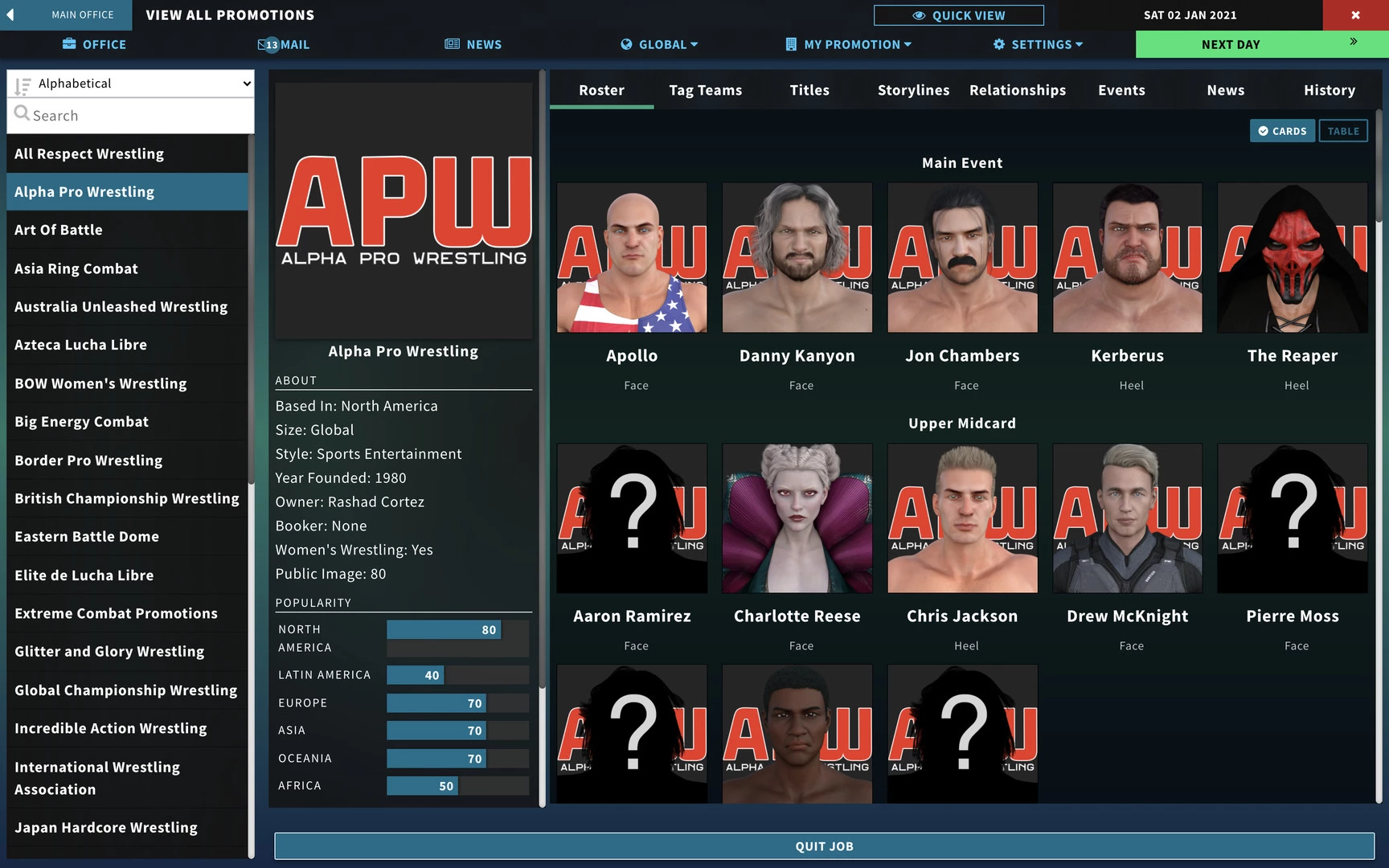Open Danny Kanyon's wrestler card
This screenshot has width=1389, height=868.
pyautogui.click(x=797, y=258)
